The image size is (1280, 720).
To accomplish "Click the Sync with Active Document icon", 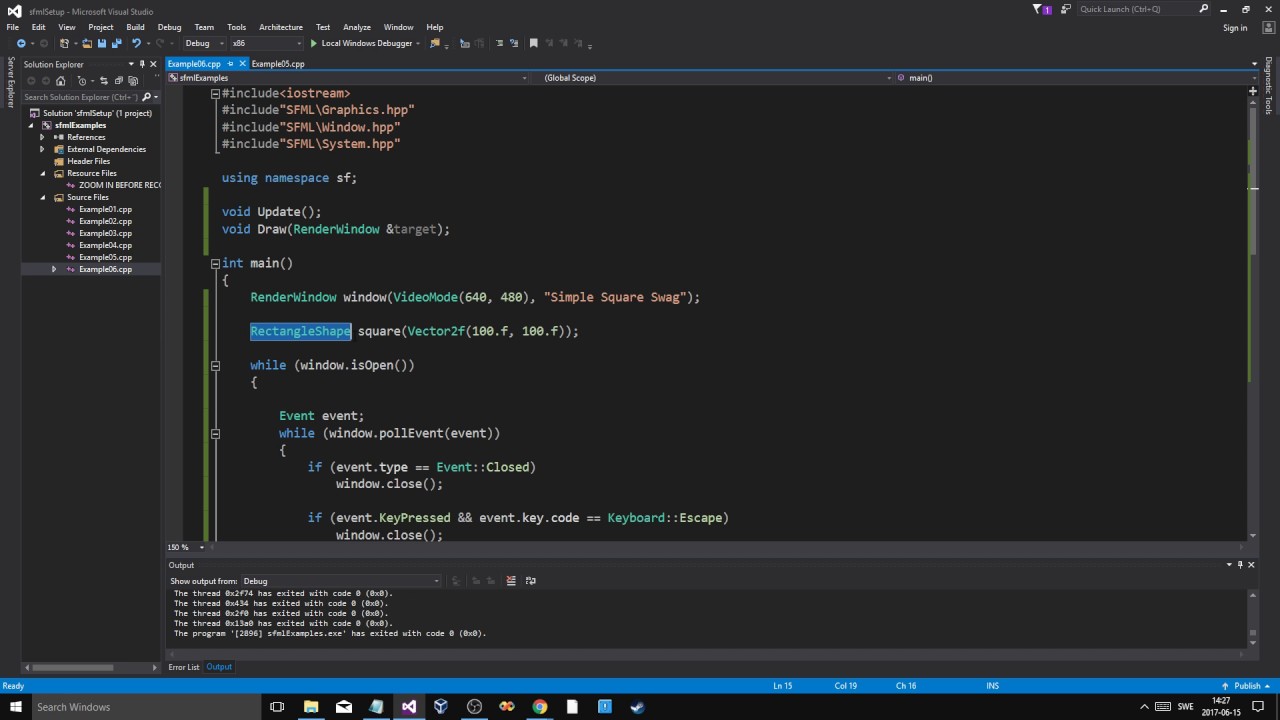I will [x=104, y=80].
